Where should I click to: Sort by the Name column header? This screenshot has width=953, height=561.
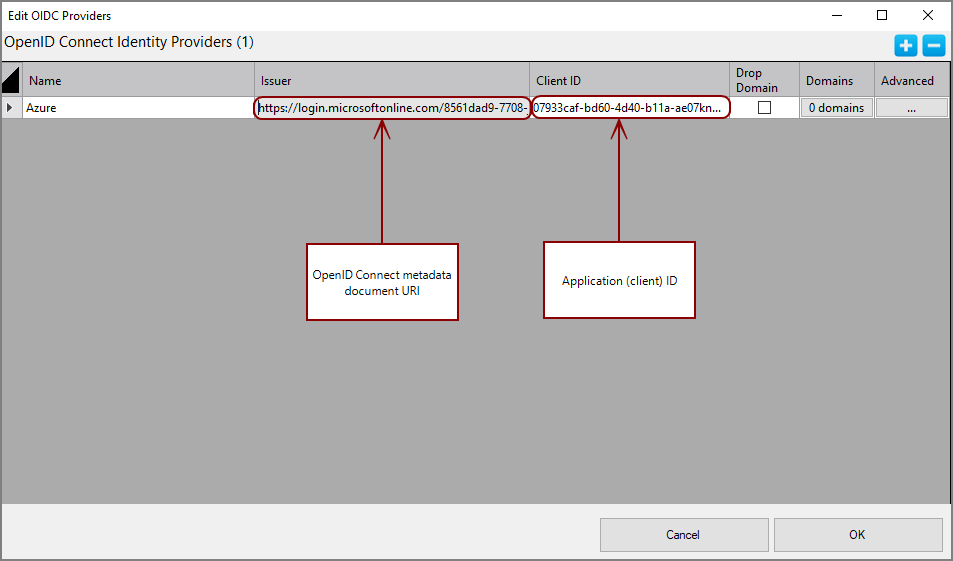(139, 80)
